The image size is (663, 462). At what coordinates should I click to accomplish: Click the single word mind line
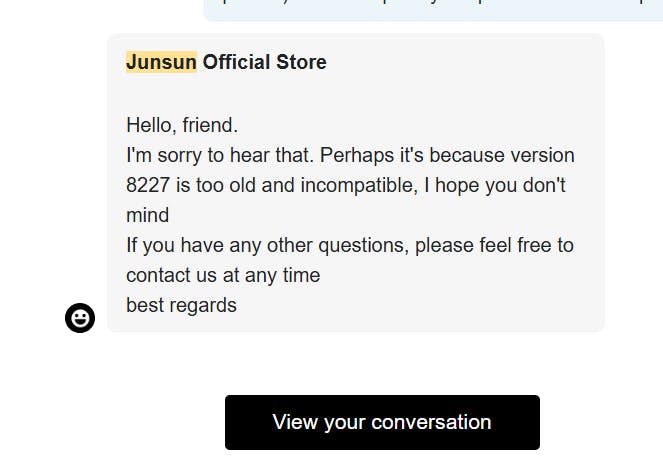pos(148,215)
